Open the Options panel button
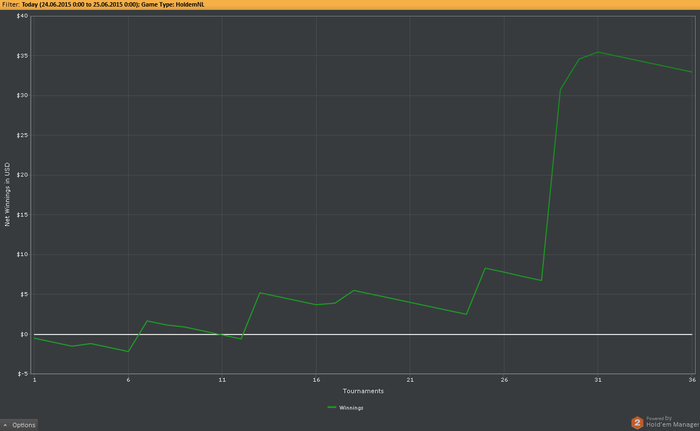 click(19, 425)
